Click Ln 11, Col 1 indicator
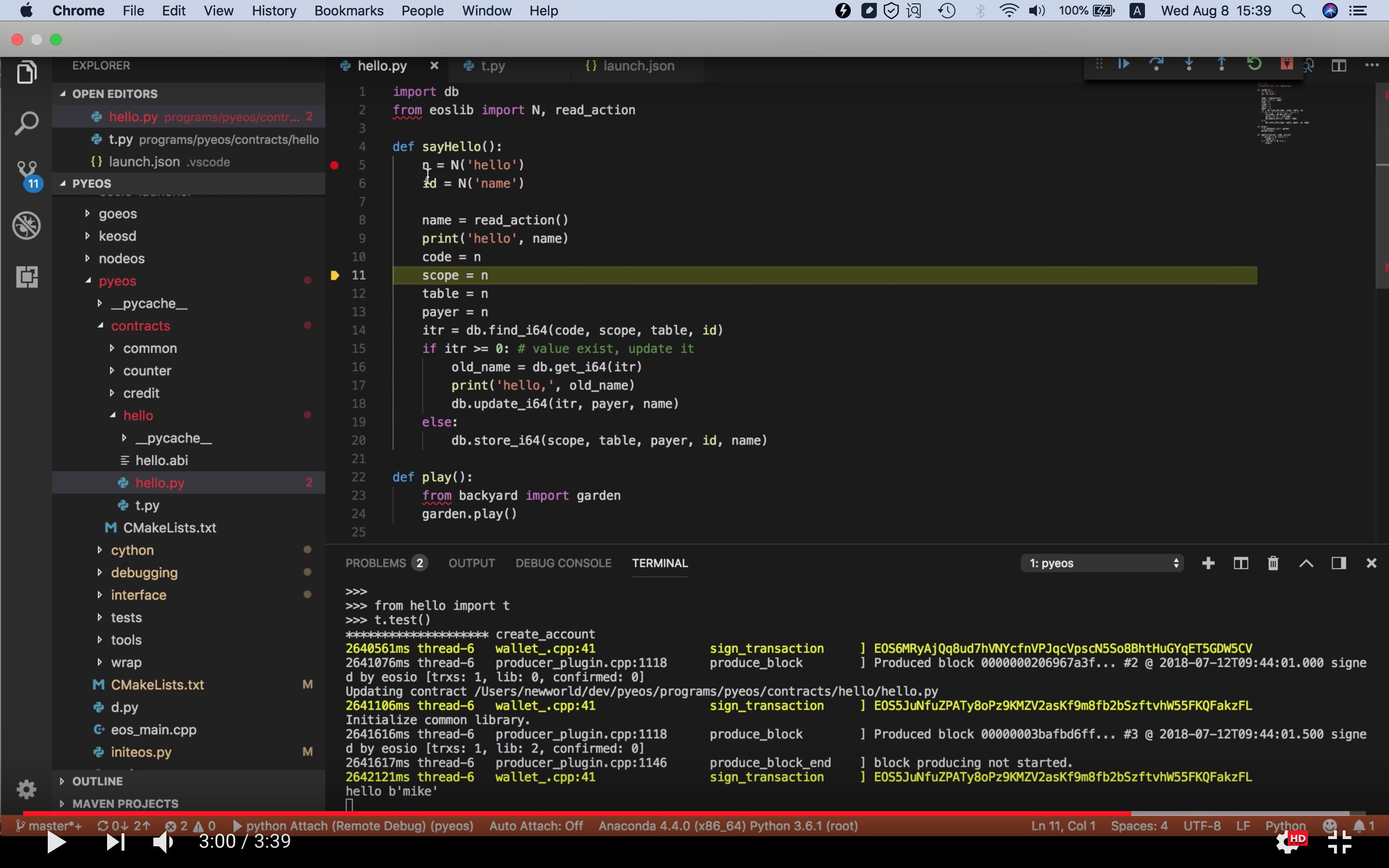The height and width of the screenshot is (868, 1389). coord(1063,826)
